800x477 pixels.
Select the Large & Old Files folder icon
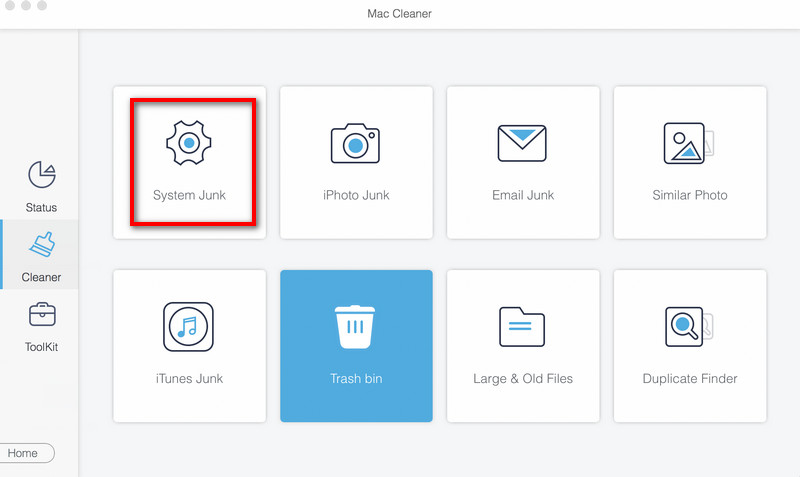coord(522,327)
